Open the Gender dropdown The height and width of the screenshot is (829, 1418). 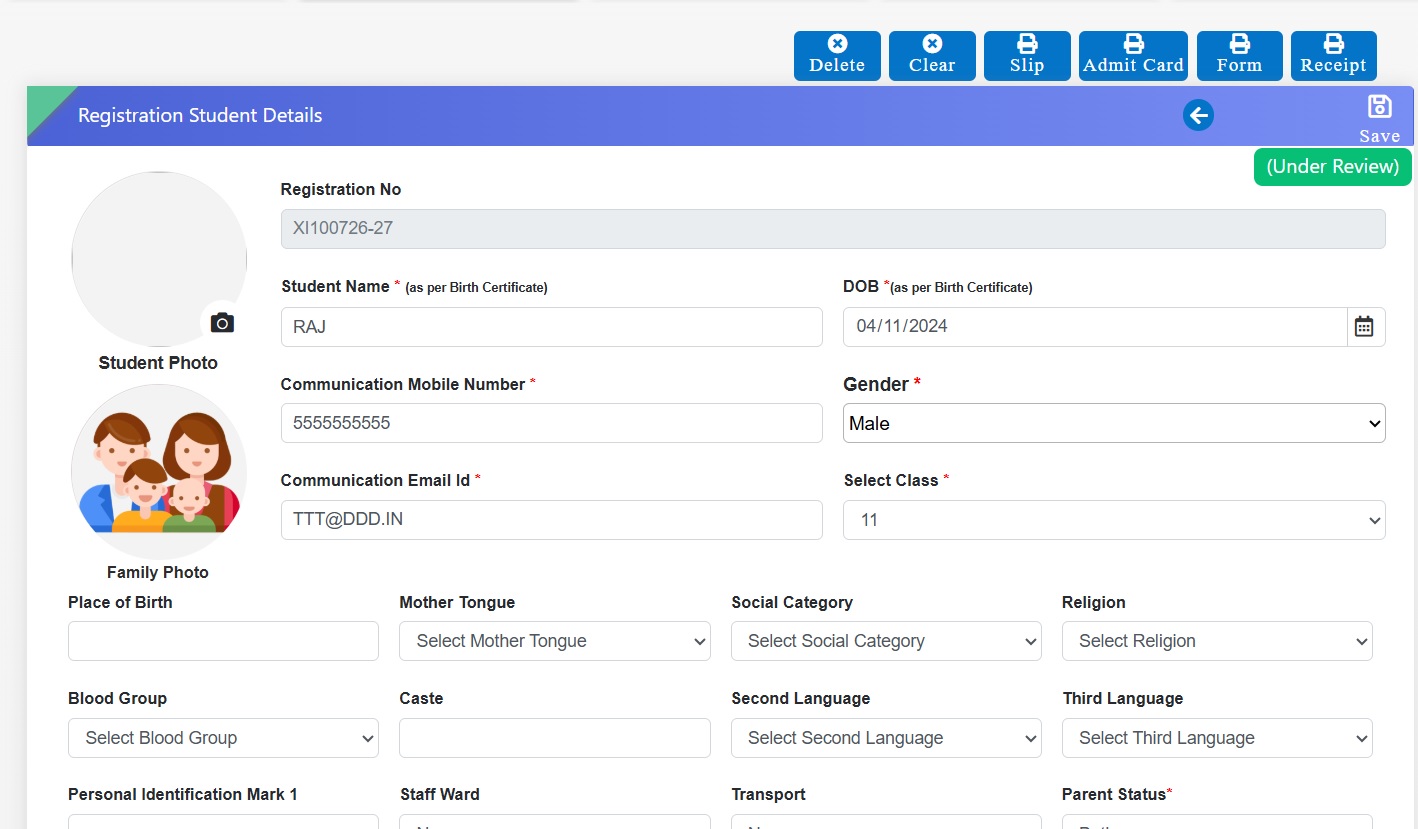1113,423
